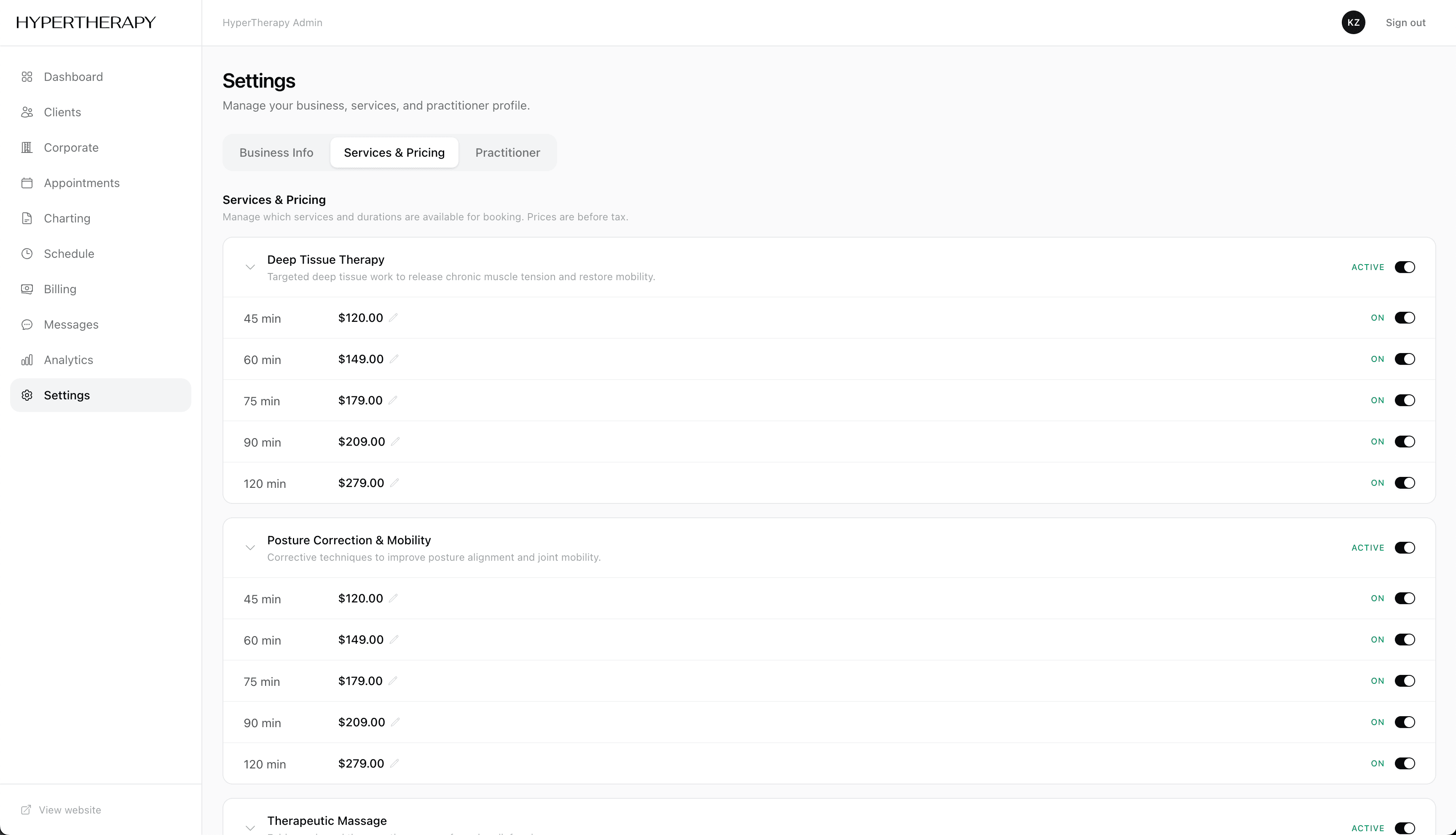Disable the Deep Tissue Therapy ACTIVE toggle
The height and width of the screenshot is (835, 1456).
tap(1405, 267)
